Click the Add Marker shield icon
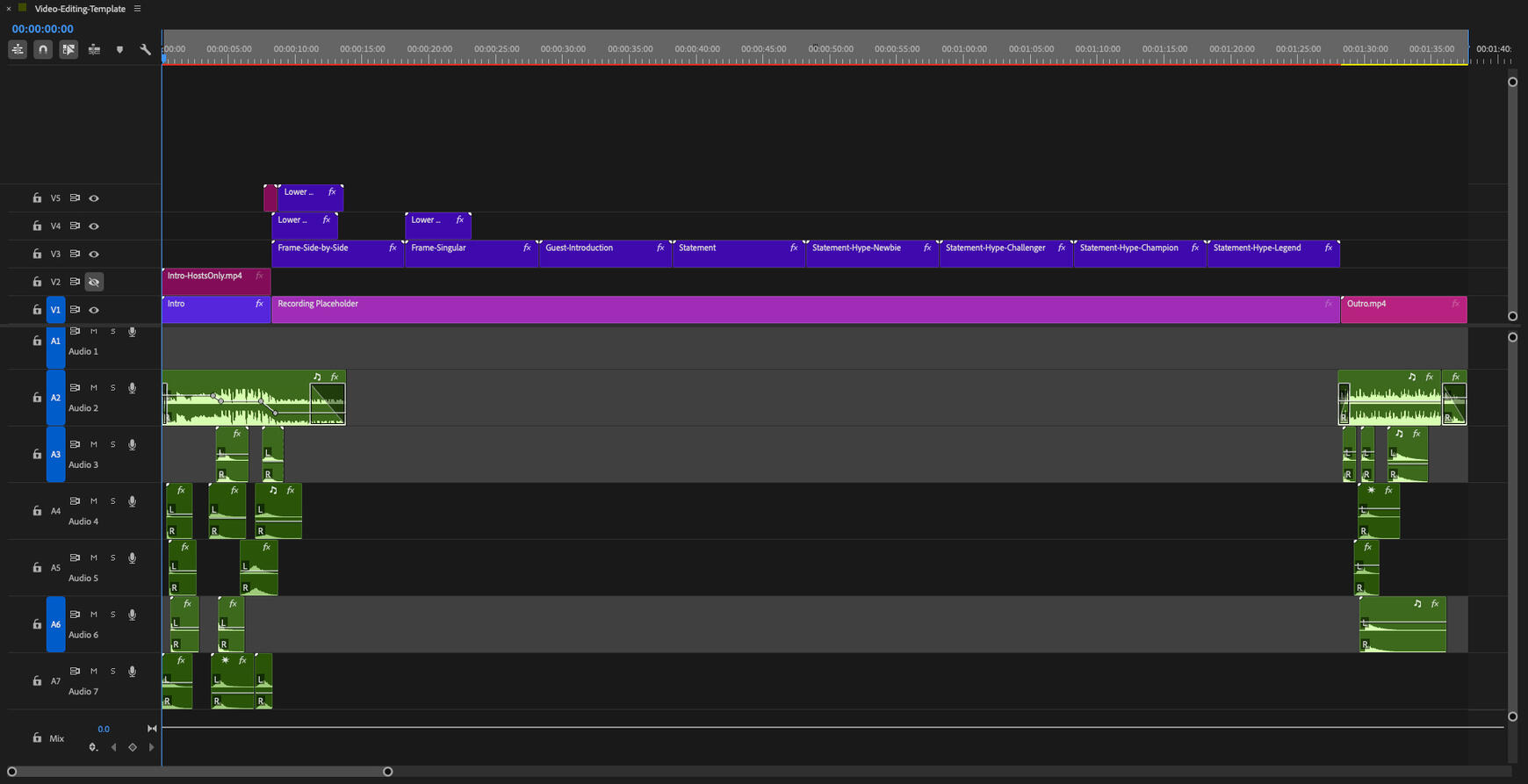 click(119, 50)
